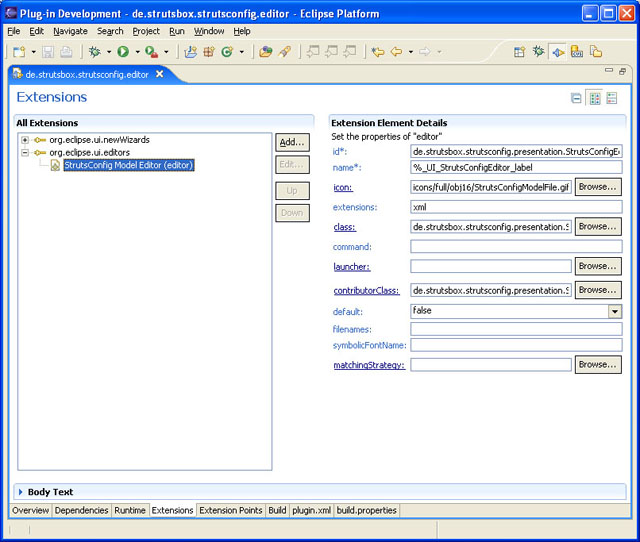Open the Debug dropdown arrow

[x=109, y=52]
